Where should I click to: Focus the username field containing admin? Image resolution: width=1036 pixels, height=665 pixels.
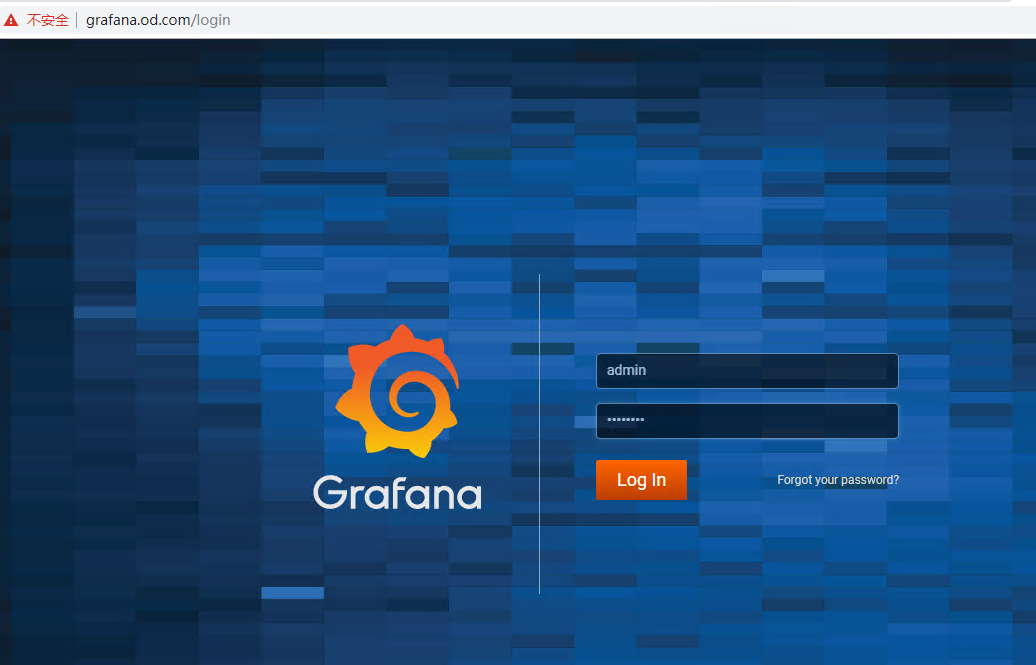point(746,371)
